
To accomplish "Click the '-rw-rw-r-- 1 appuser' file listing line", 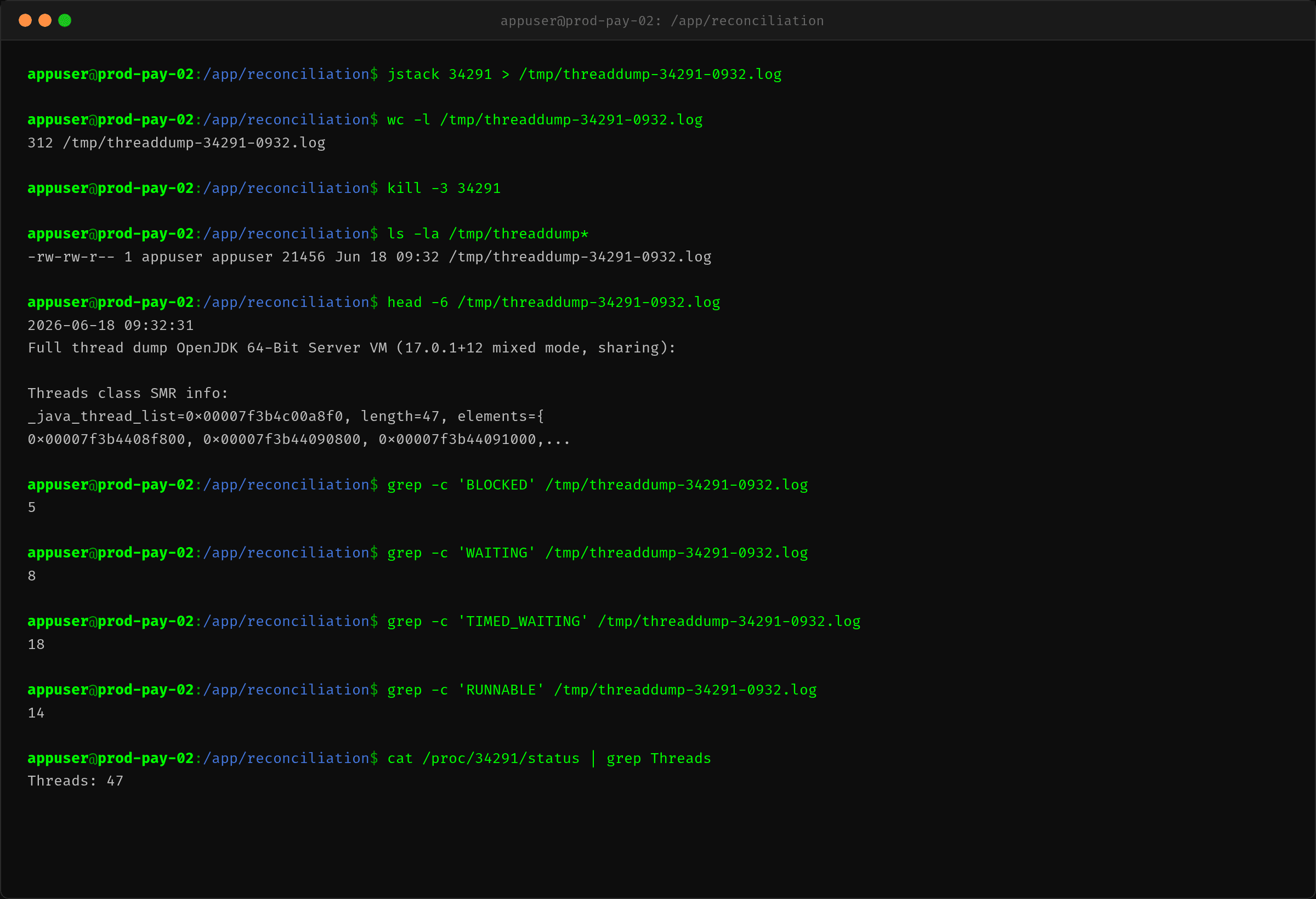I will coord(369,257).
